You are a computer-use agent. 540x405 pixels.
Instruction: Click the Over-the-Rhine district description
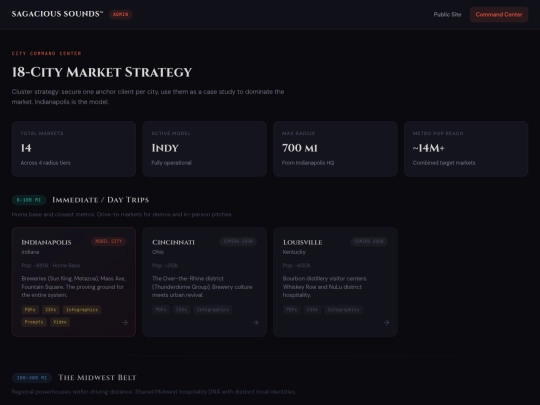pos(202,287)
